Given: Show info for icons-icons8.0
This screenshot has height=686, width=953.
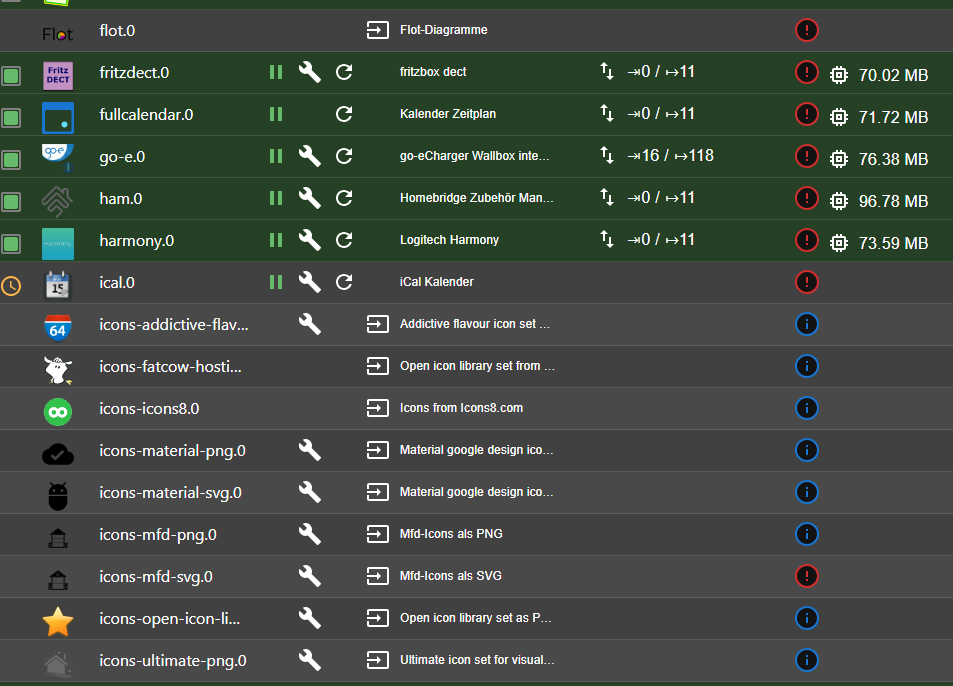Looking at the screenshot, I should click(x=807, y=408).
